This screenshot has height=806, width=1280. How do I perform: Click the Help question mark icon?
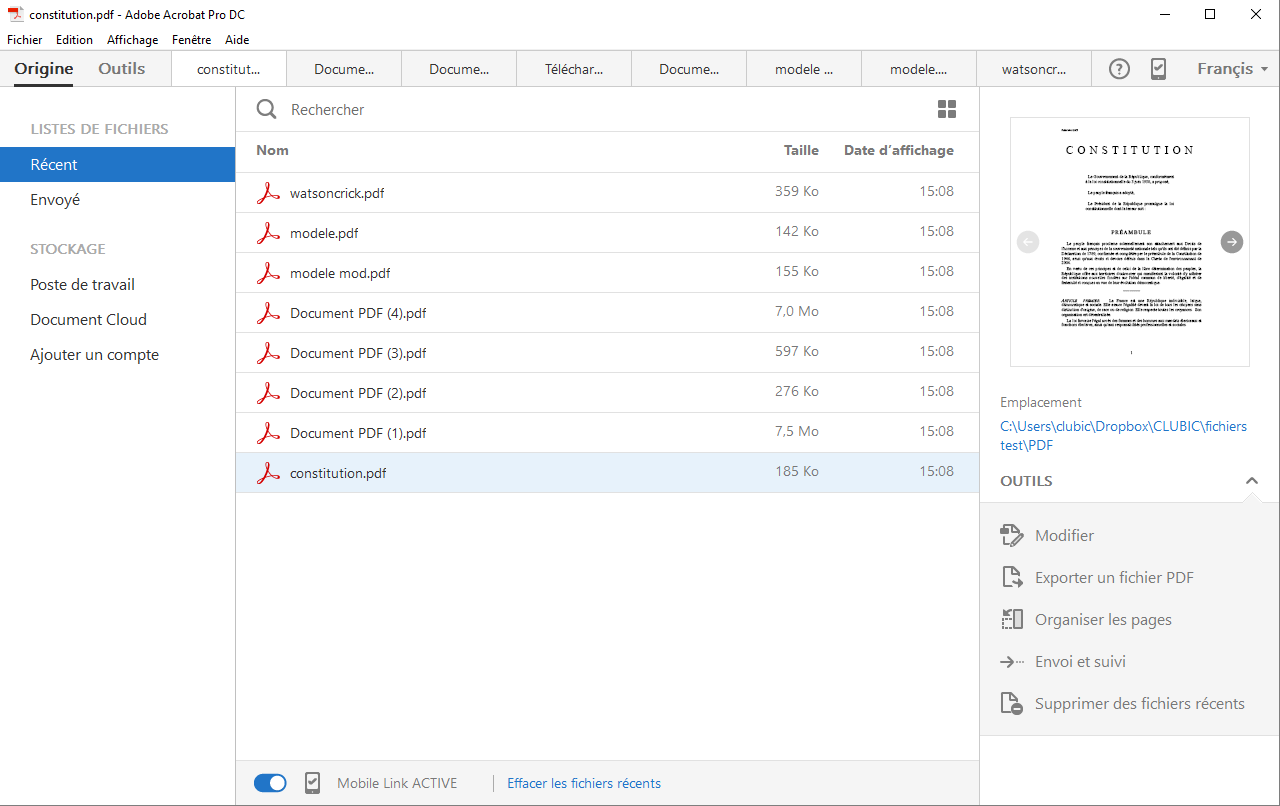point(1120,69)
